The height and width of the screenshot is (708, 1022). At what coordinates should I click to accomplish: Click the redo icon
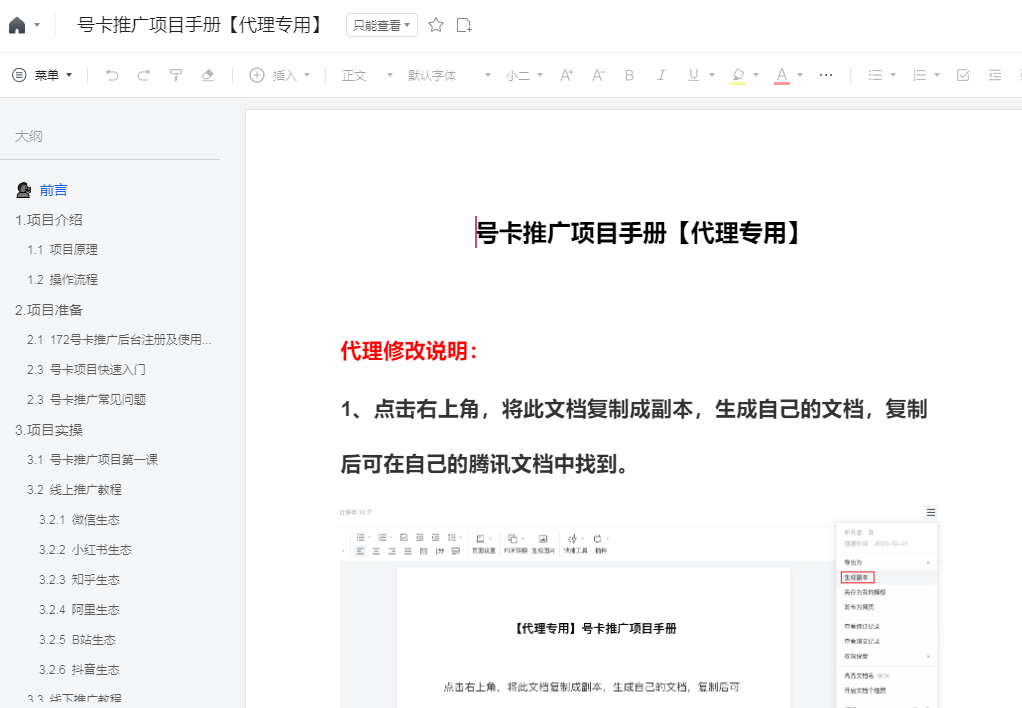(142, 74)
